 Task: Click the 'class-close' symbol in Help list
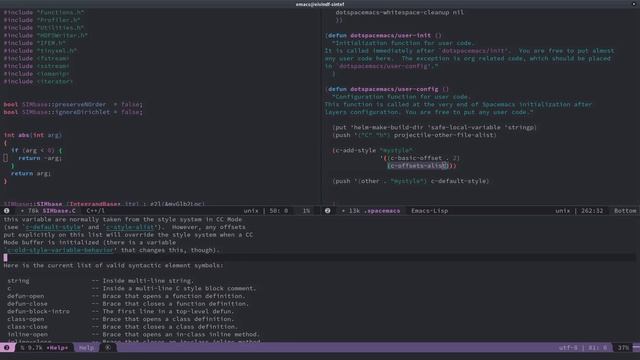point(27,327)
